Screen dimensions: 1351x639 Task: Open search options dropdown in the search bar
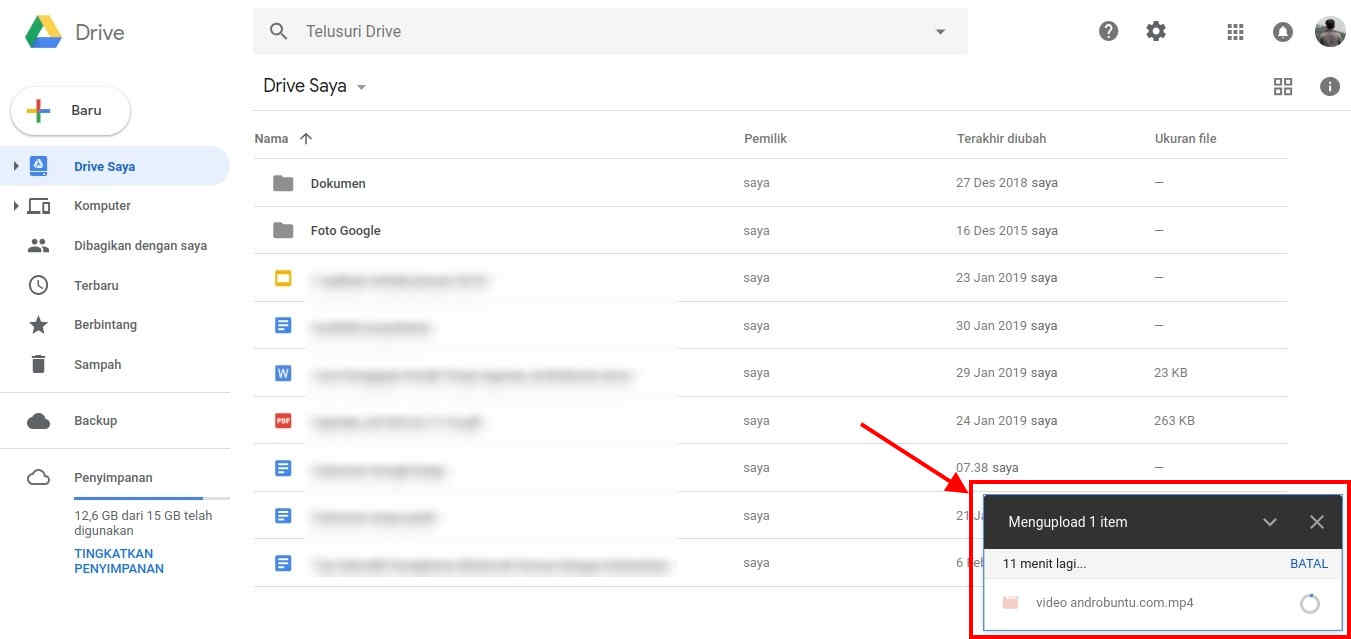tap(939, 31)
